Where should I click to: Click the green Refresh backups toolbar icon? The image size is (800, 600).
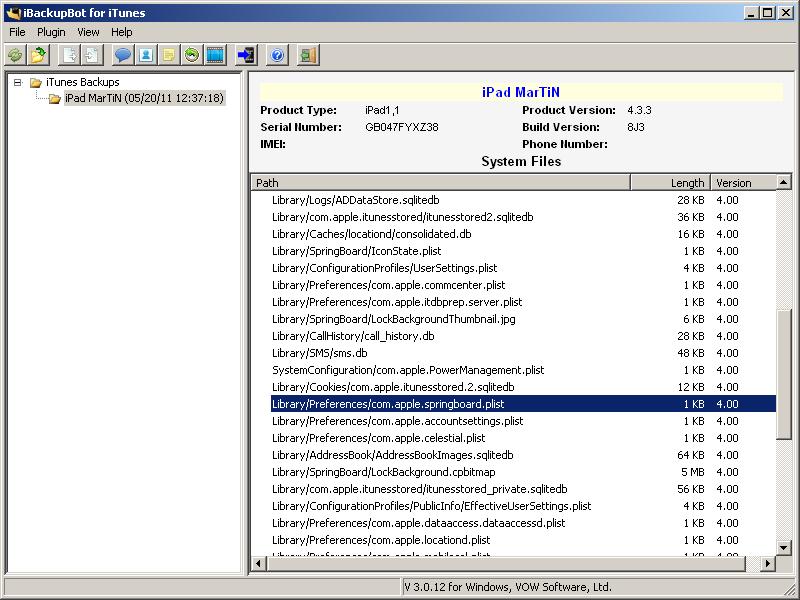tap(16, 55)
